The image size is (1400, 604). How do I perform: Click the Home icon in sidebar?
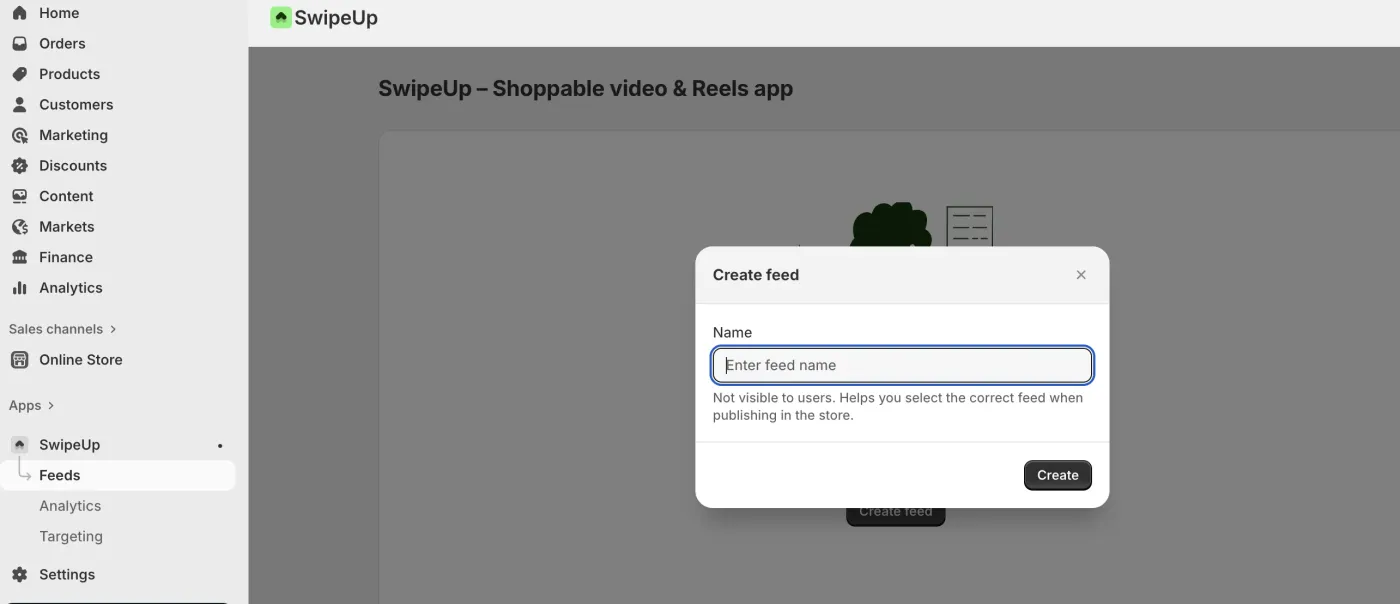point(19,13)
